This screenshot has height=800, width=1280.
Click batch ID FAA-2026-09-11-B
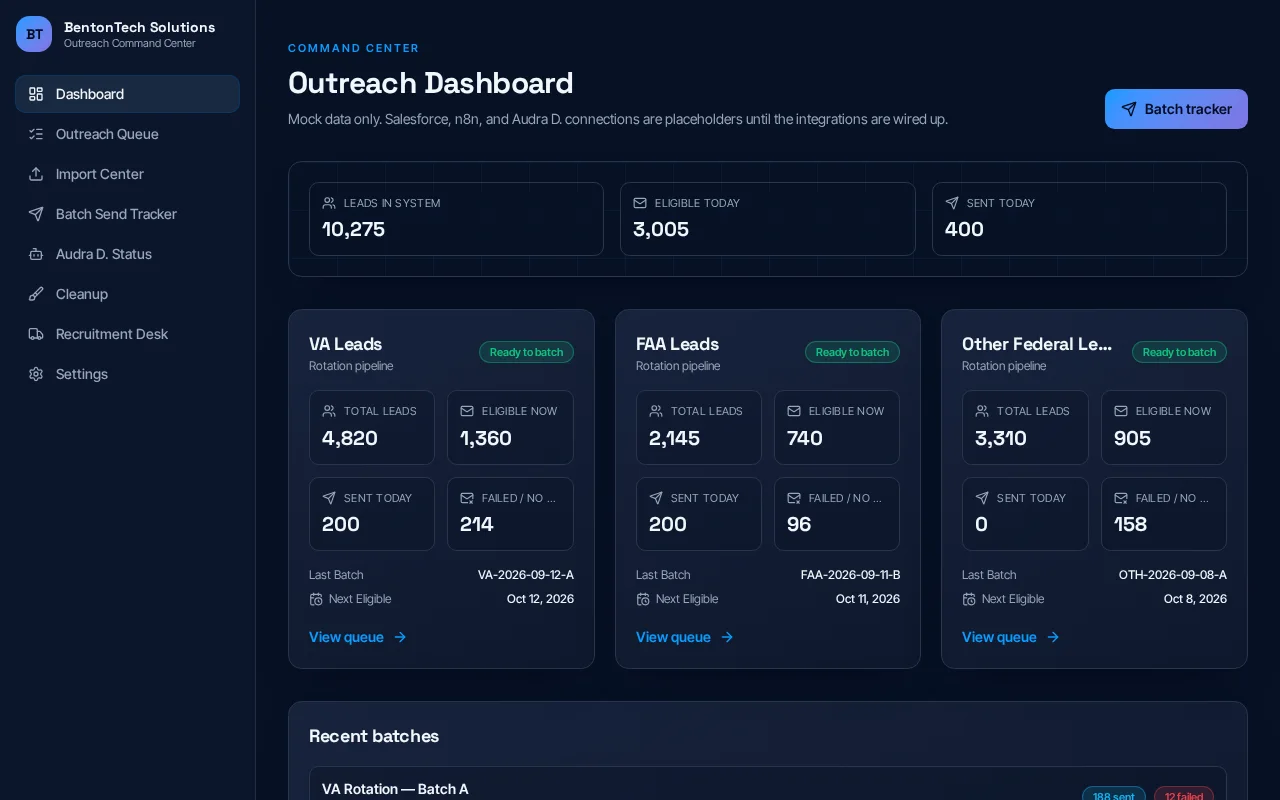[850, 575]
